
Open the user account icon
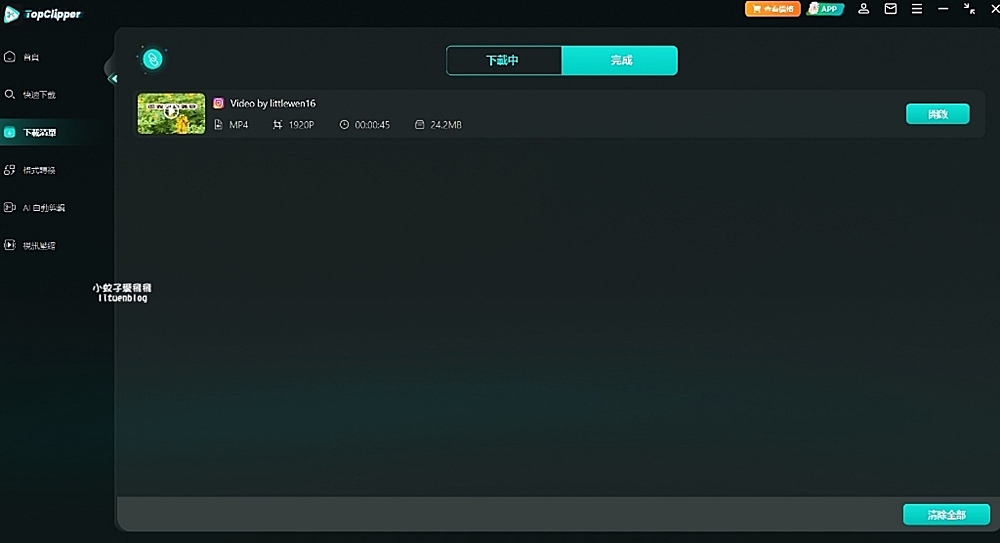(864, 9)
